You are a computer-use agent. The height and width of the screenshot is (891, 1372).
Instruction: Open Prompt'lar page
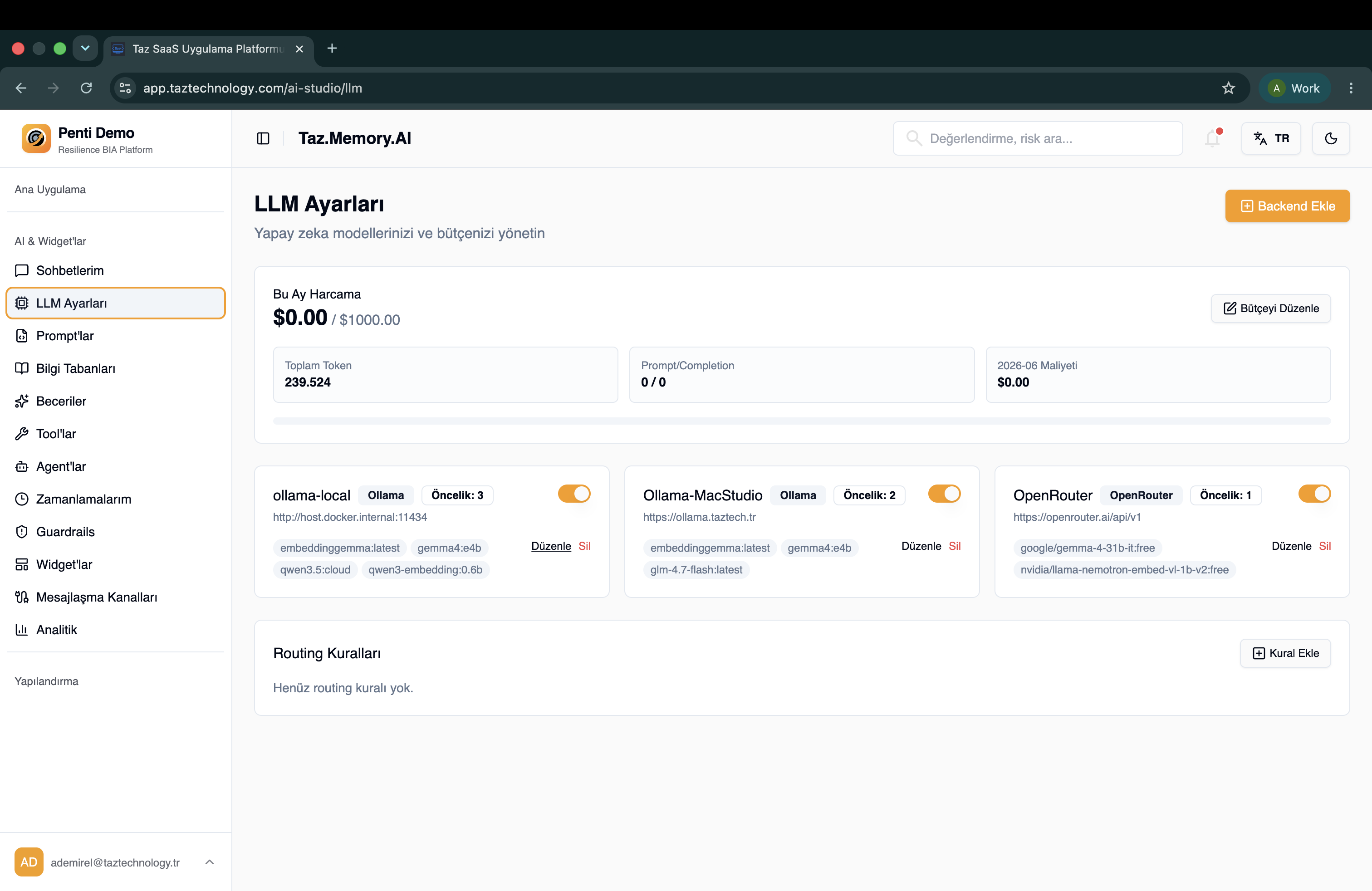115,336
